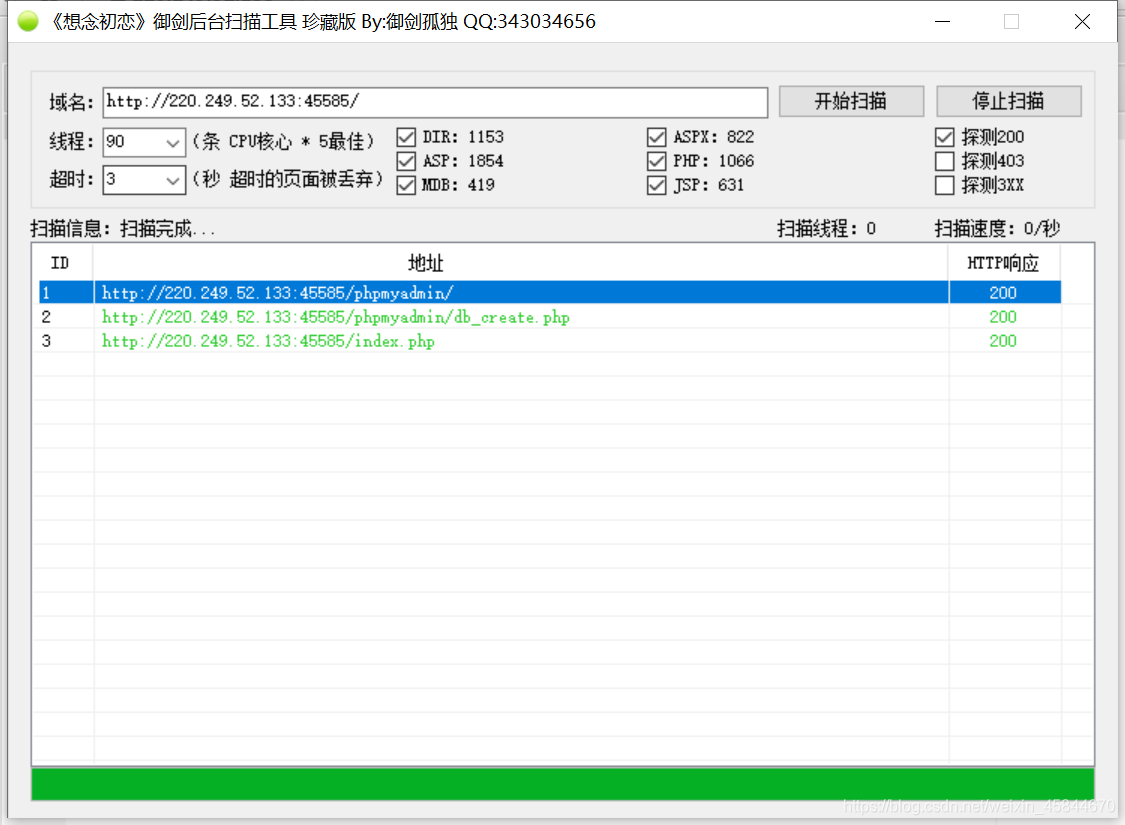1125x825 pixels.
Task: Uncheck the ASP dictionary checkbox
Action: click(x=406, y=161)
